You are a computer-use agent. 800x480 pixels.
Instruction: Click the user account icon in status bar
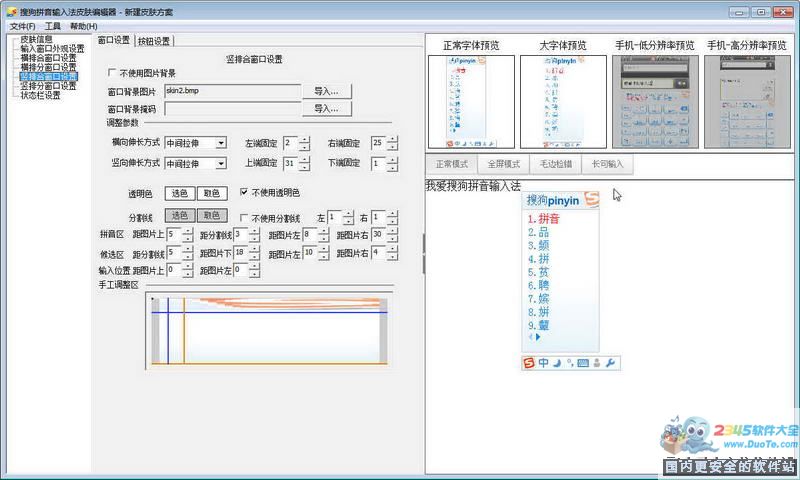click(597, 363)
